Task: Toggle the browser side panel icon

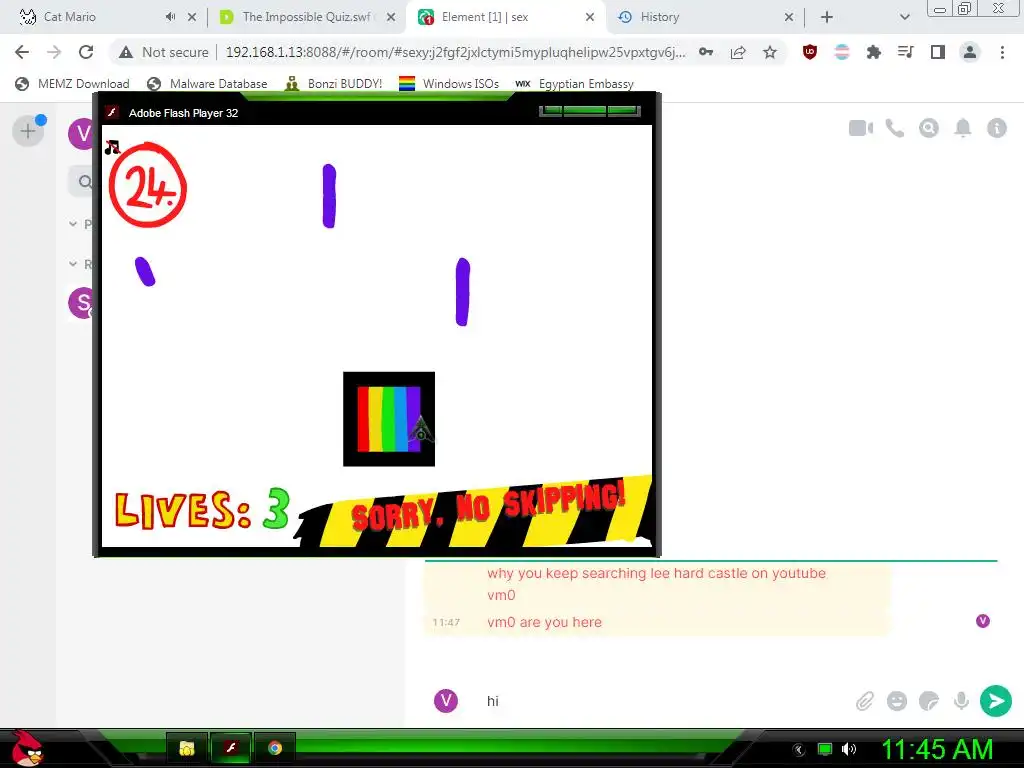Action: [x=938, y=52]
